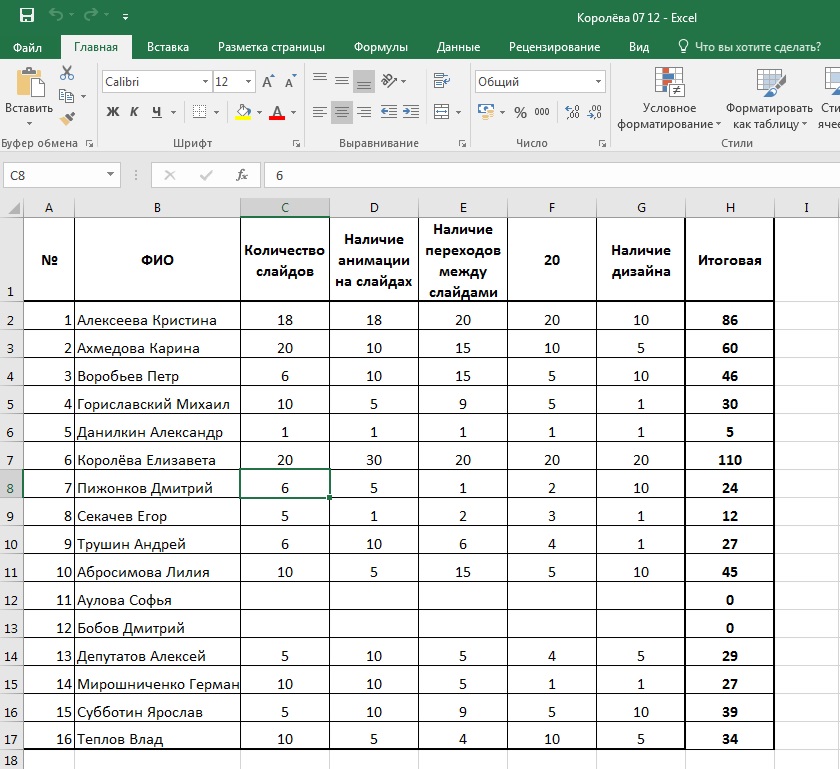Cancel the formula bar entry
This screenshot has width=840, height=769.
tap(170, 175)
